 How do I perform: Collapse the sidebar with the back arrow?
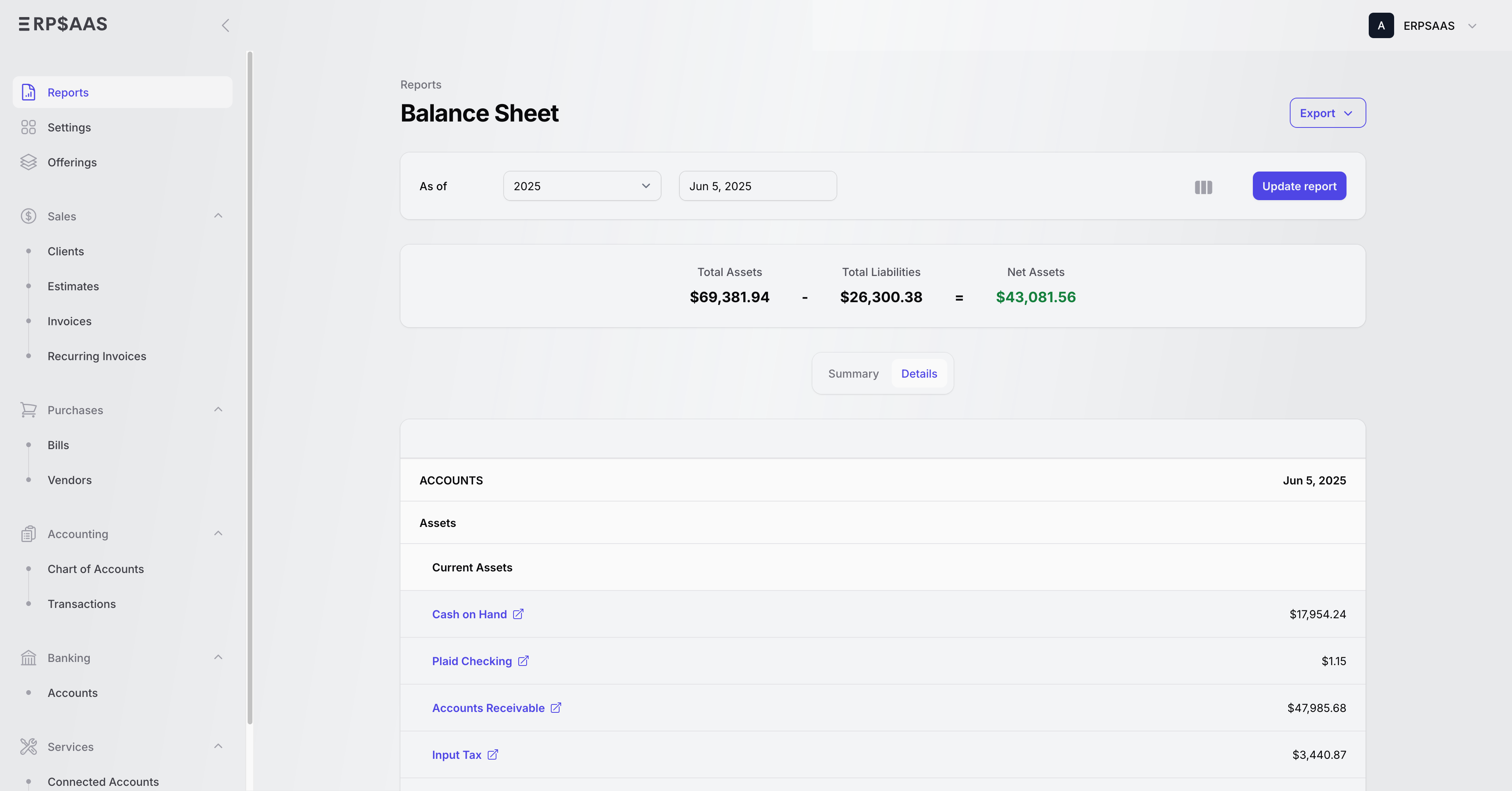click(x=225, y=25)
